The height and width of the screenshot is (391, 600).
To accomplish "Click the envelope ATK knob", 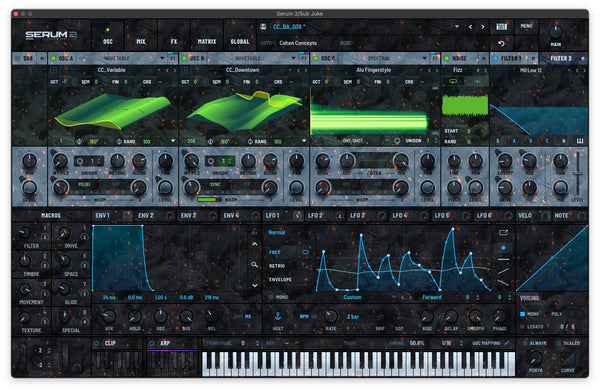I will 109,316.
